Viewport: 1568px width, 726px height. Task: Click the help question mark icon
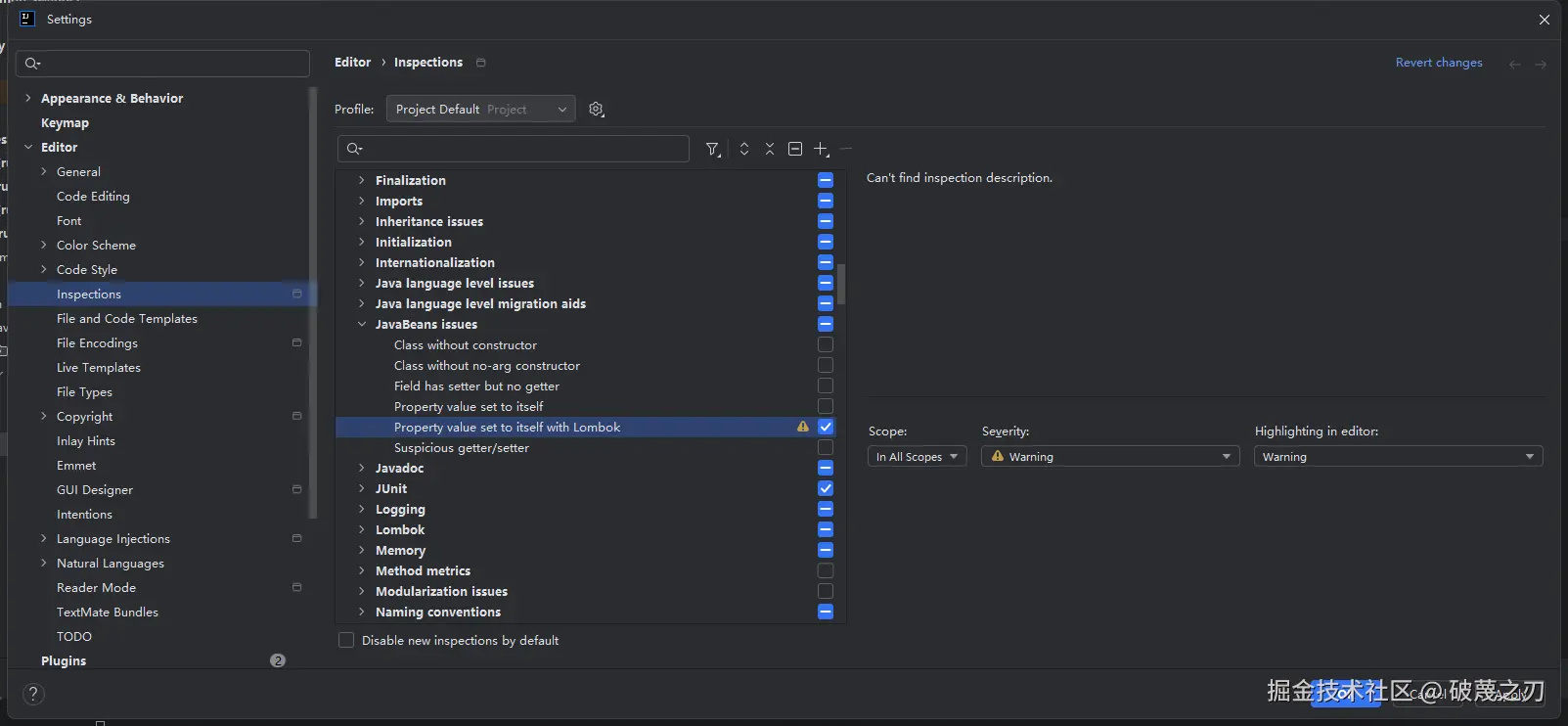(33, 694)
